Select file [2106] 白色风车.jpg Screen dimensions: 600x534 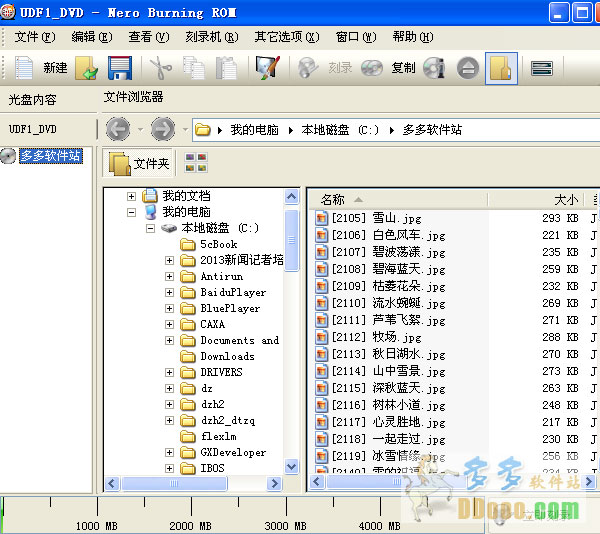[x=388, y=235]
